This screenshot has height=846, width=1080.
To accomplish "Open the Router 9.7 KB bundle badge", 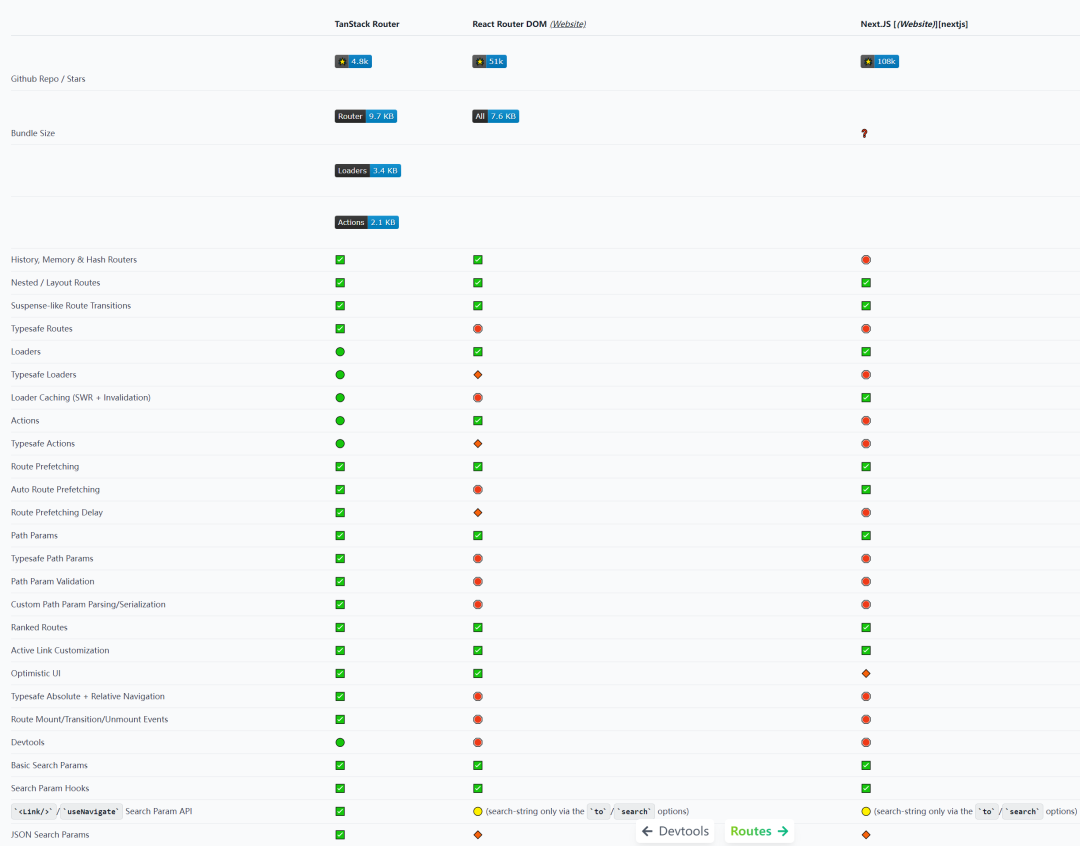I will 366,116.
